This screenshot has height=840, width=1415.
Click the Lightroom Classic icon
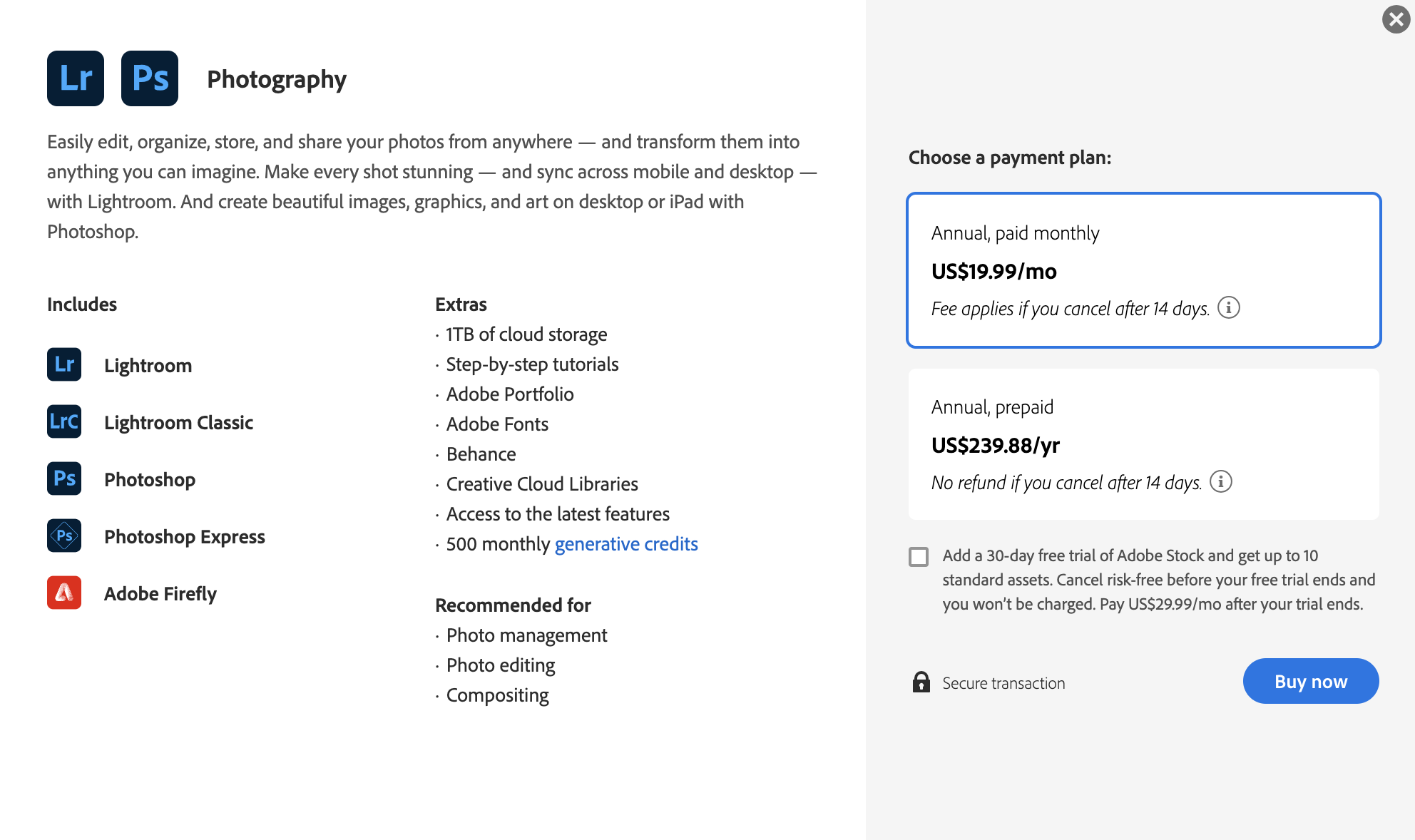click(x=63, y=421)
